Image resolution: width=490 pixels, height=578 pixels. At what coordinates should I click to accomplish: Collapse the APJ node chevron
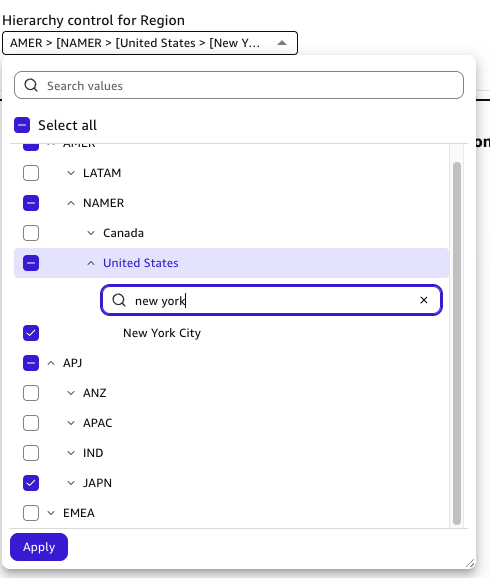coord(51,363)
